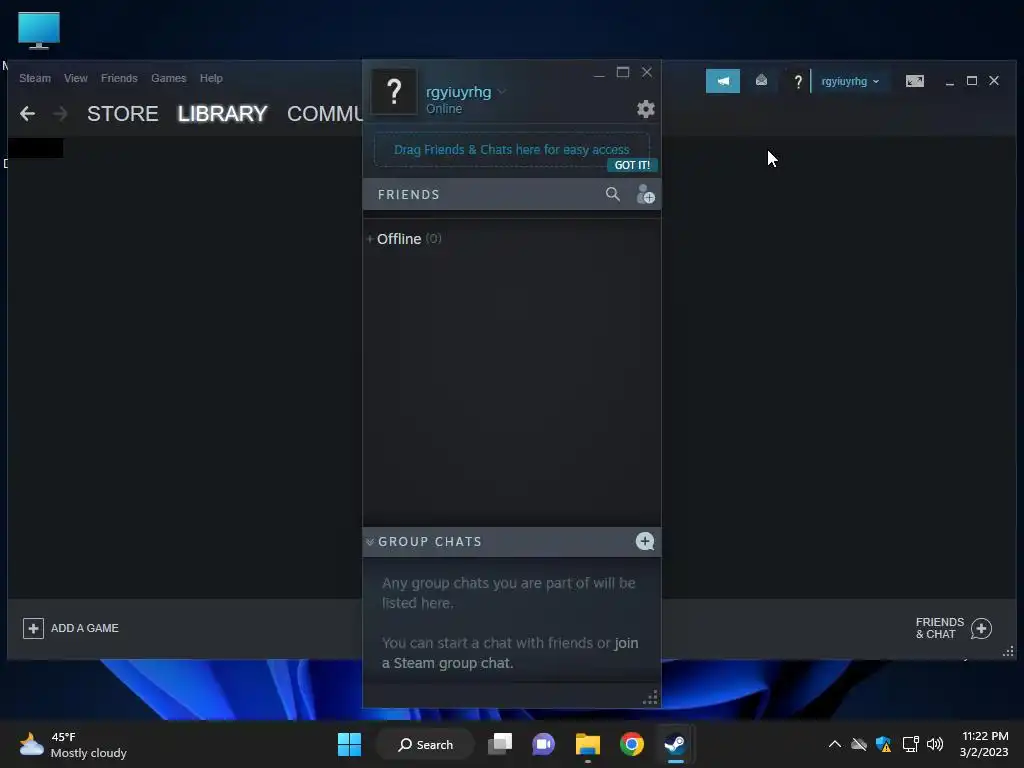Open the This PC desktop icon
This screenshot has width=1024, height=768.
coord(39,31)
